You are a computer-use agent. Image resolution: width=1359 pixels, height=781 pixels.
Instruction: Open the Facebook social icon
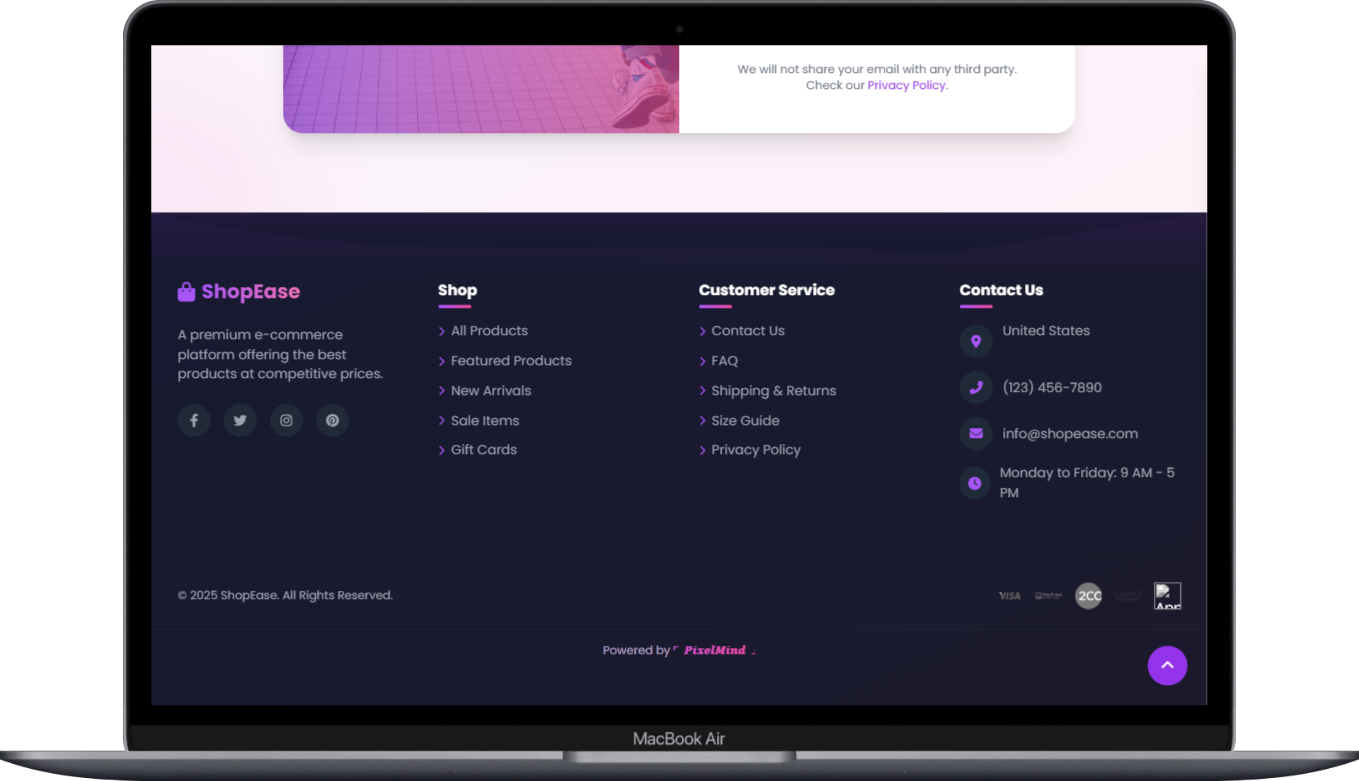pos(194,420)
